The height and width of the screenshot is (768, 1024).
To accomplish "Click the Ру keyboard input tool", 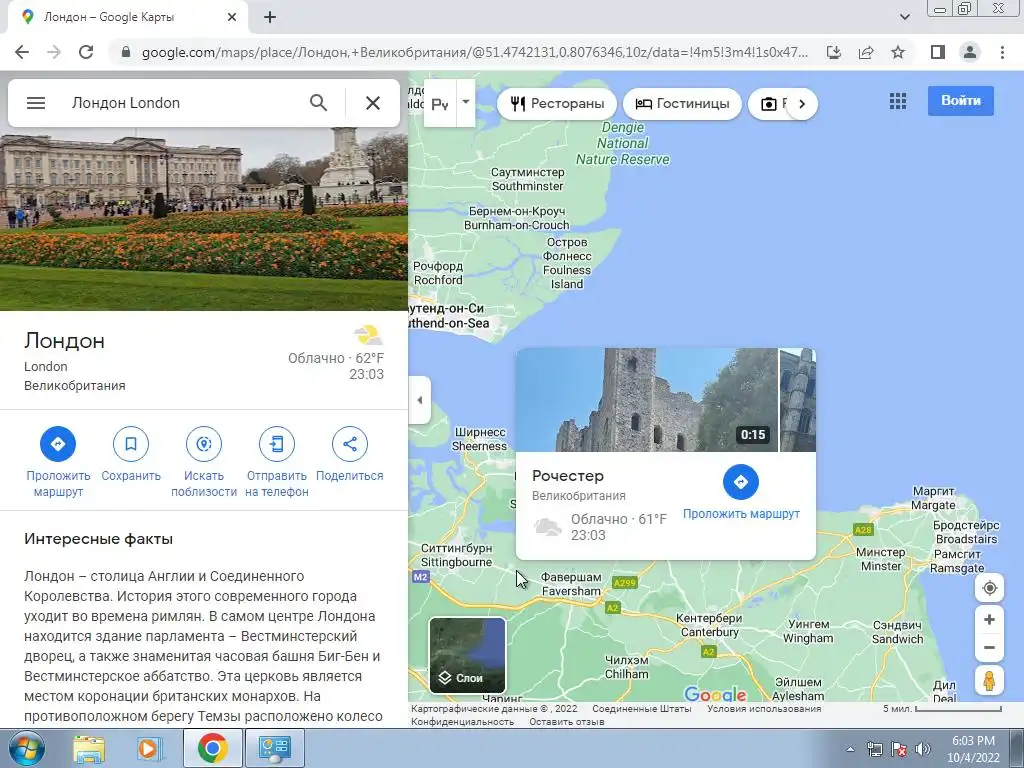I will click(x=440, y=103).
